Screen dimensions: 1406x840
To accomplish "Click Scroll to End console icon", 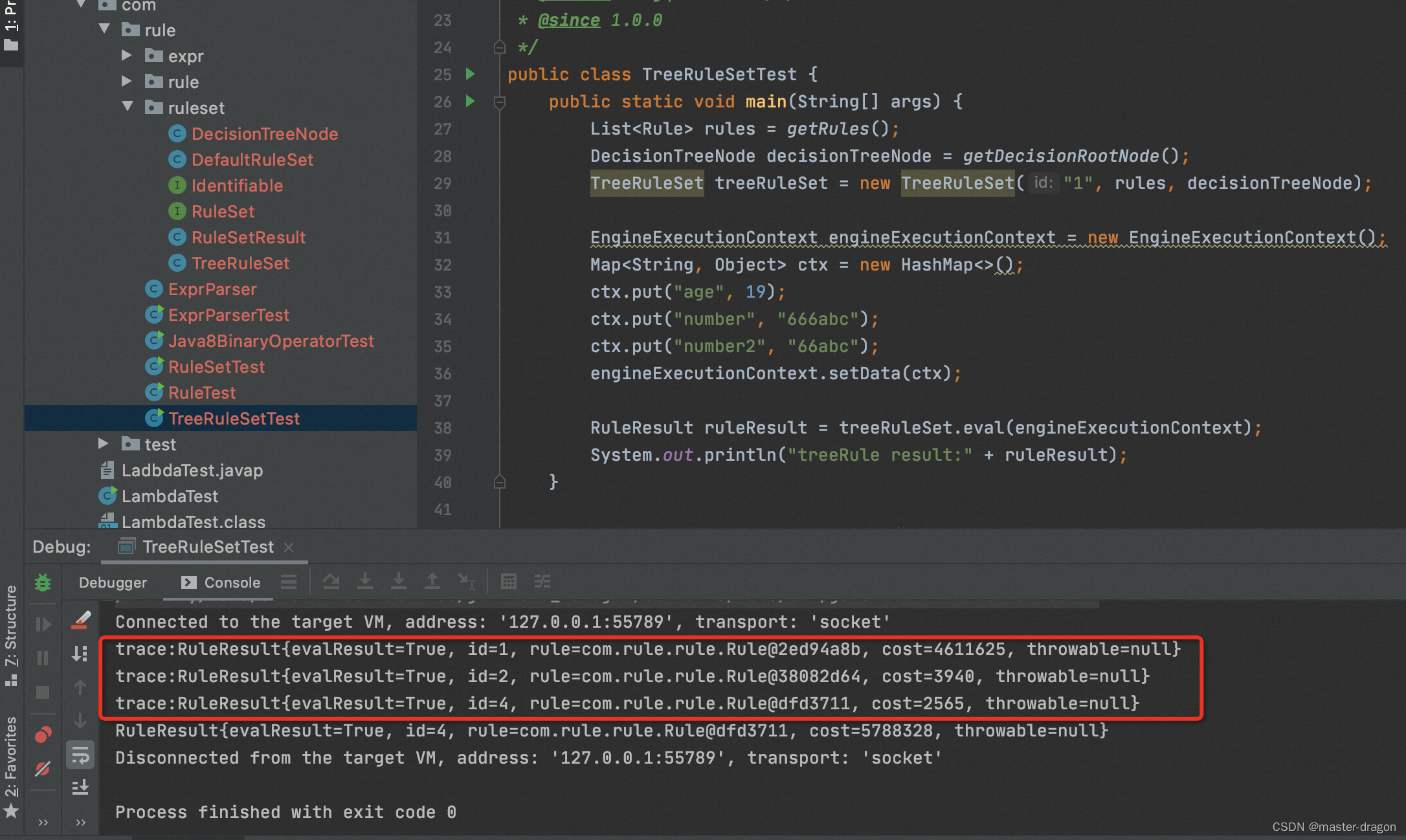I will (80, 788).
